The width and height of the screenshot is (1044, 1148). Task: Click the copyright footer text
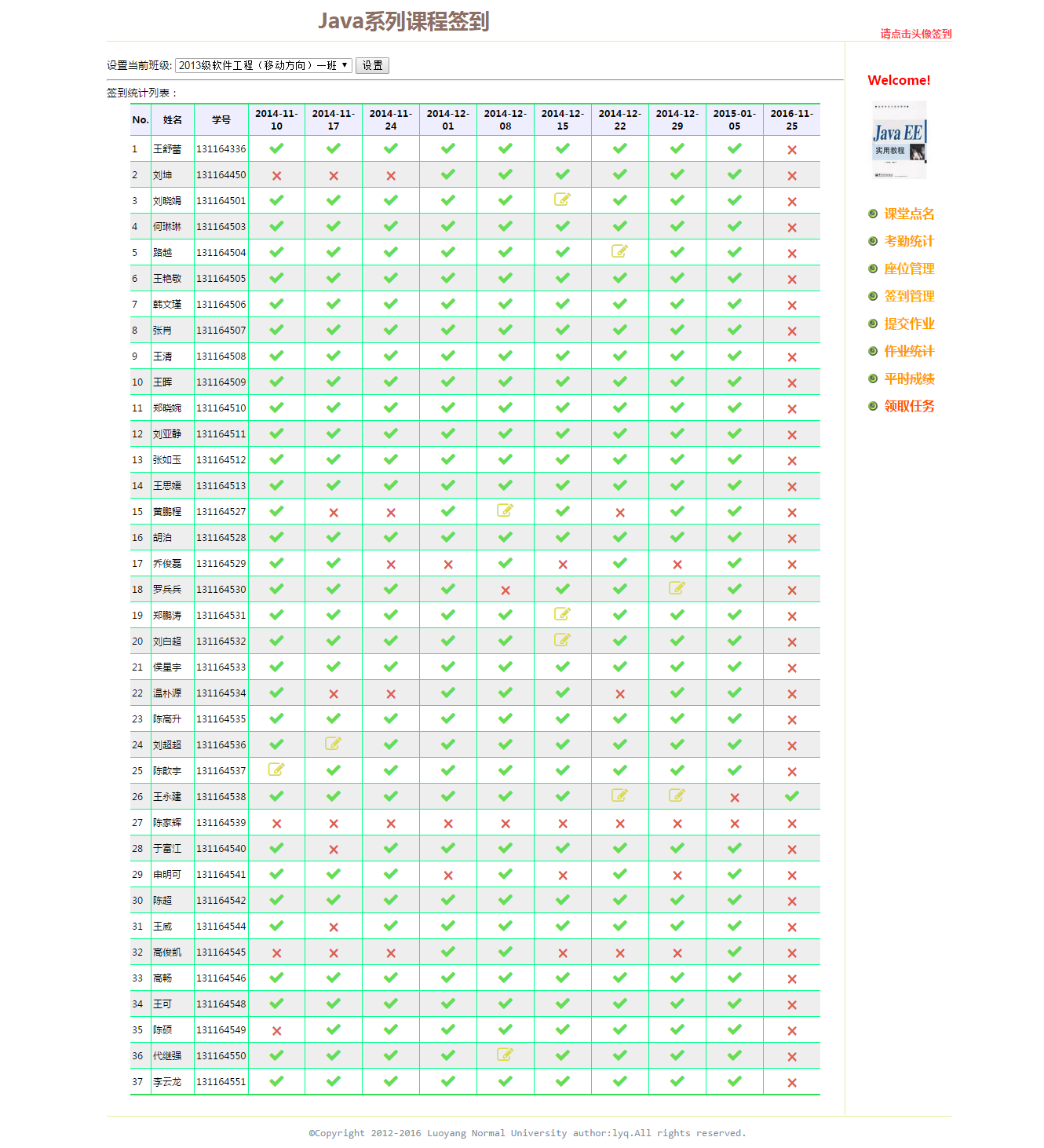pyautogui.click(x=527, y=1133)
